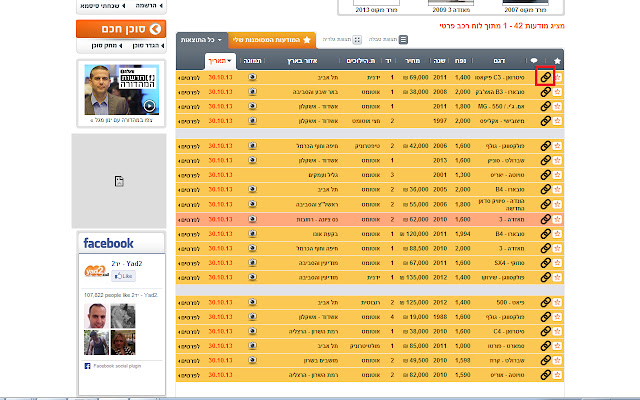Click the 'הרשמה' registration link
640x400 pixels.
click(149, 6)
